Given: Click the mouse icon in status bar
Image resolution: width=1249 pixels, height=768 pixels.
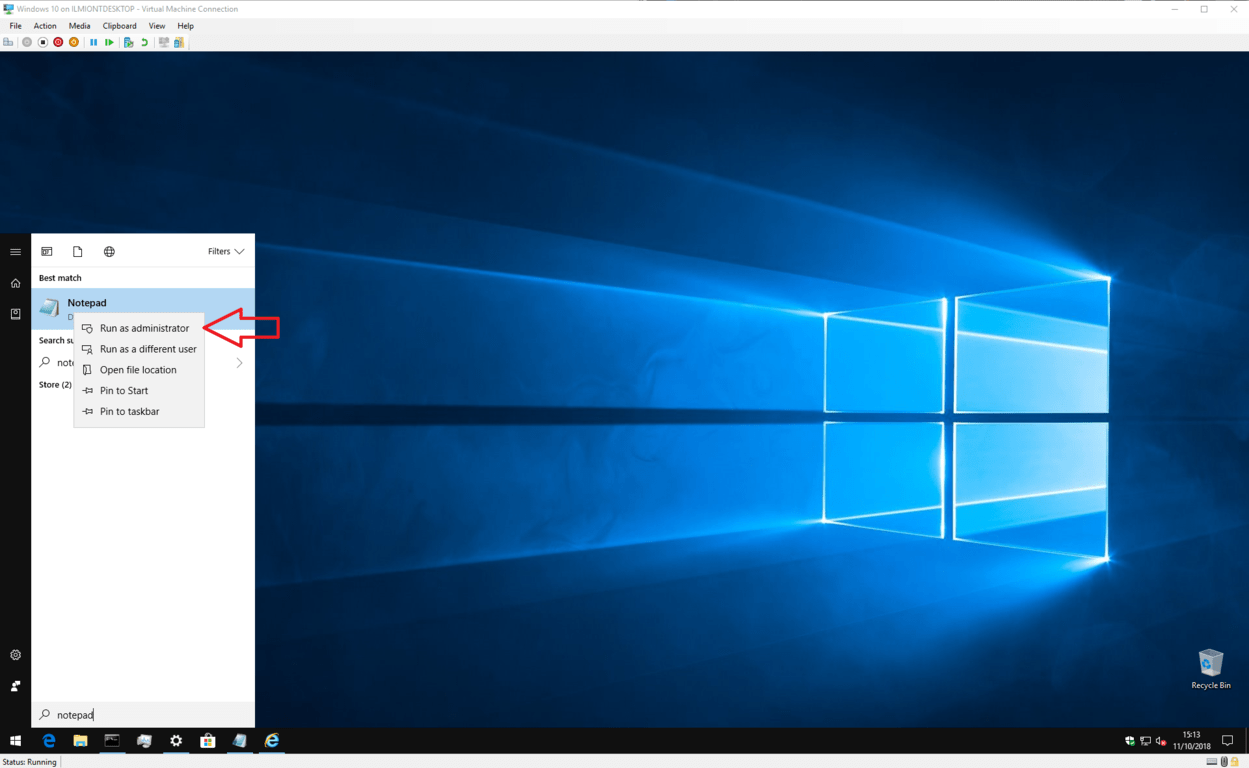Looking at the screenshot, I should [x=1224, y=762].
